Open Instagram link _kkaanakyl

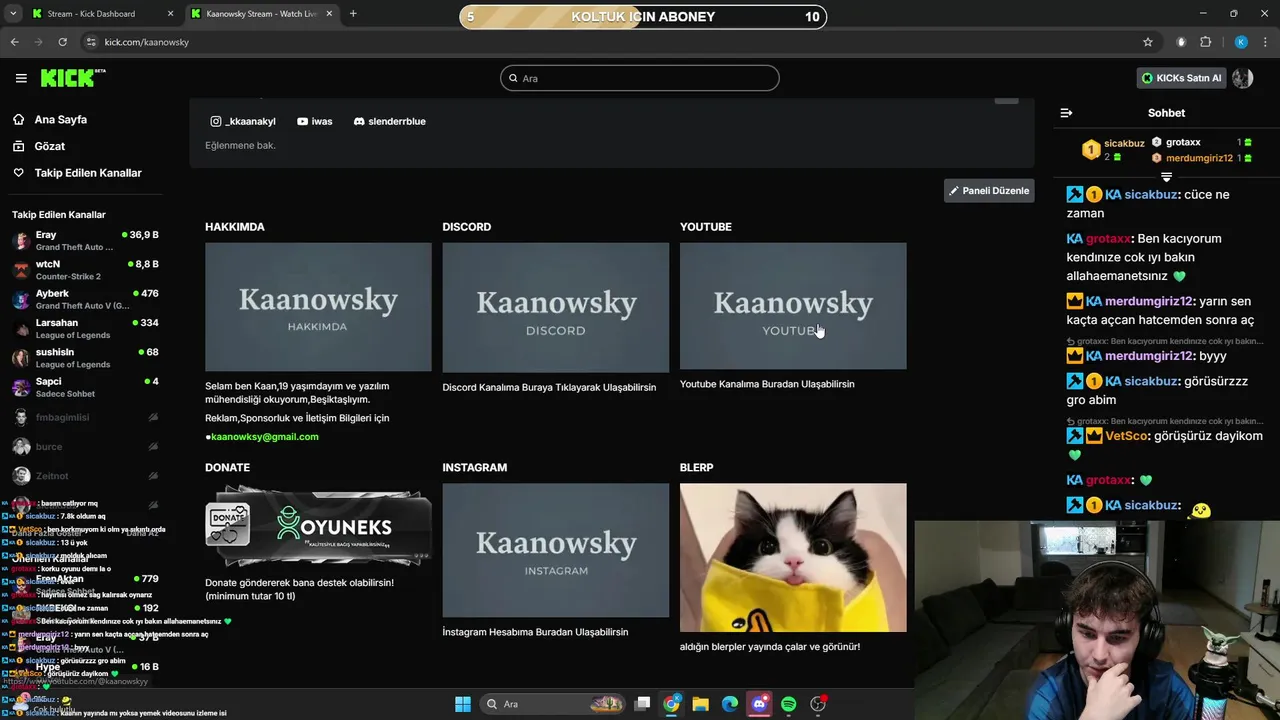click(x=243, y=121)
